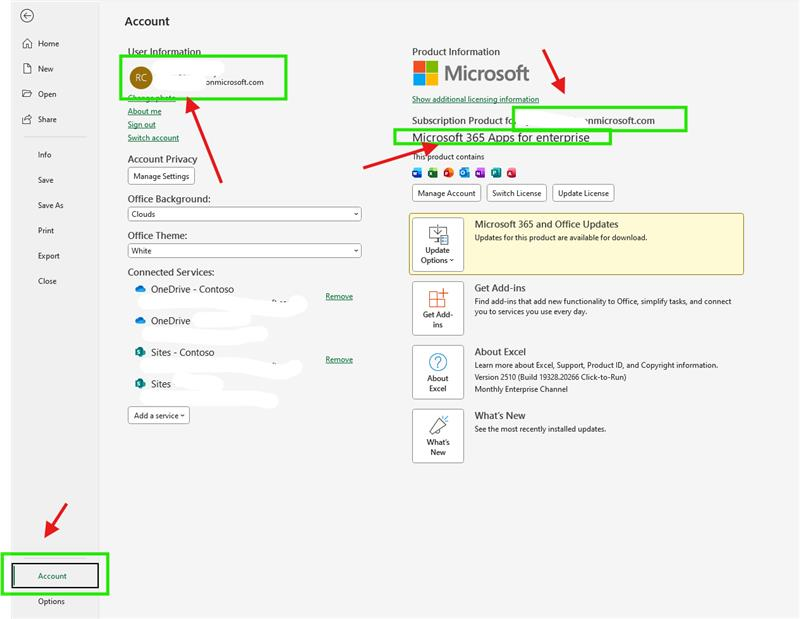This screenshot has width=800, height=619.
Task: Select New in the left sidebar
Action: pyautogui.click(x=38, y=69)
